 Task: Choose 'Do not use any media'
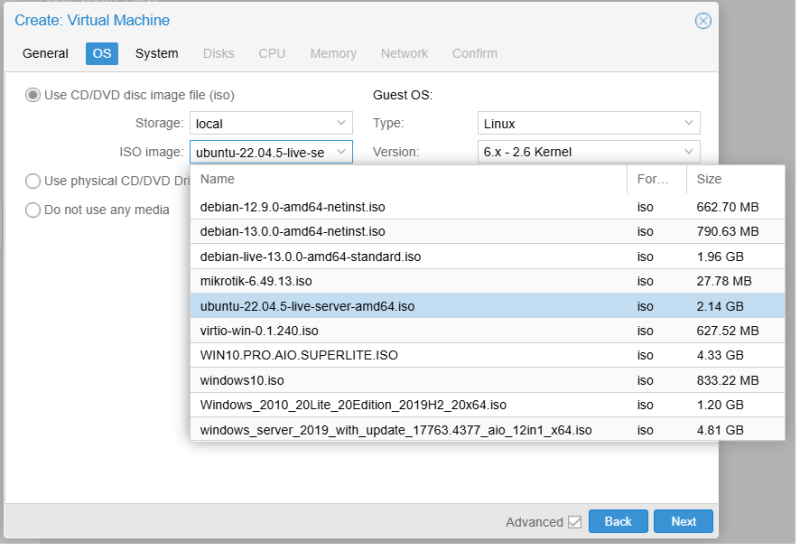coord(33,210)
